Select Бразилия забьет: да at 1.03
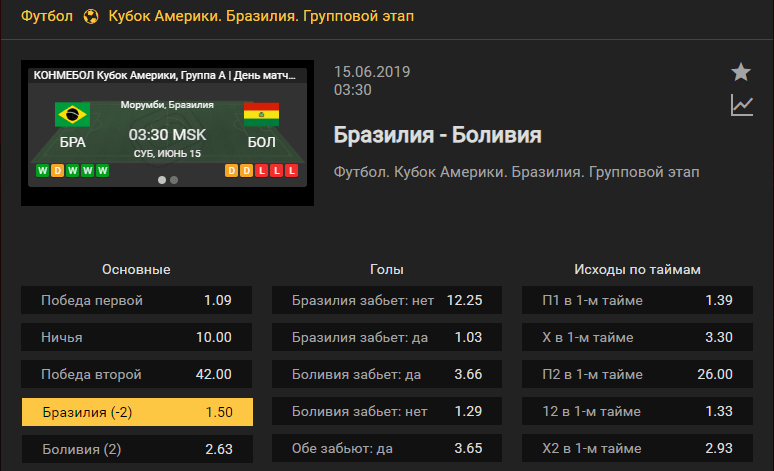774x471 pixels. point(387,337)
